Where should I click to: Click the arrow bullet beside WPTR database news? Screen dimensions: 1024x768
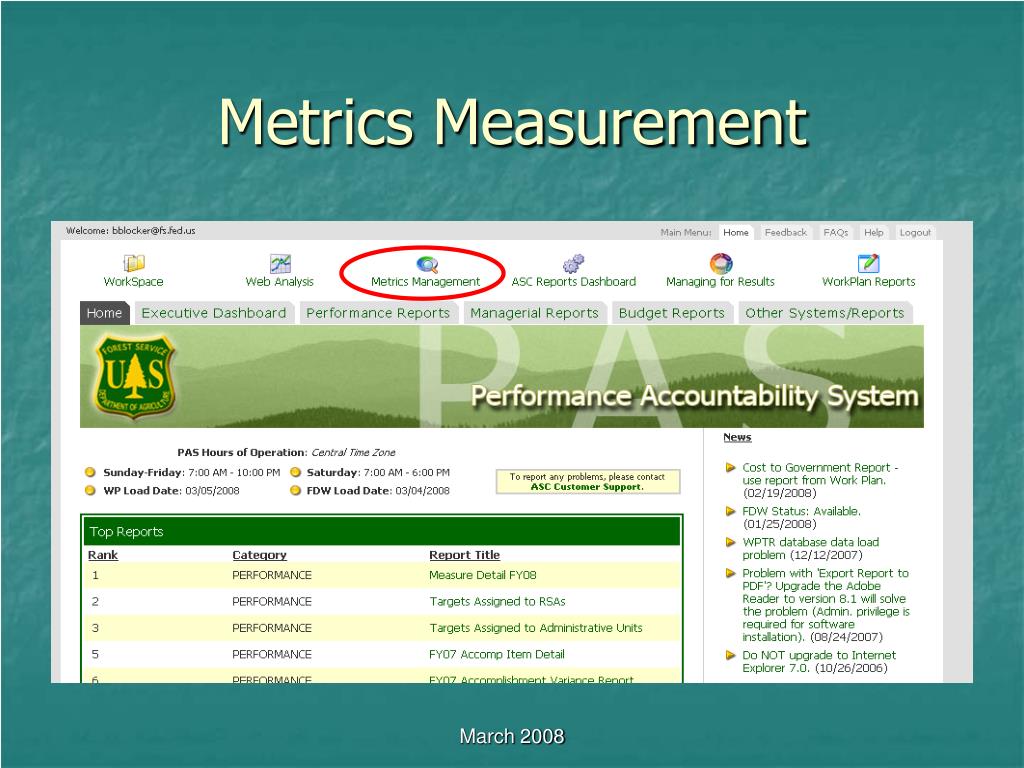coord(731,542)
